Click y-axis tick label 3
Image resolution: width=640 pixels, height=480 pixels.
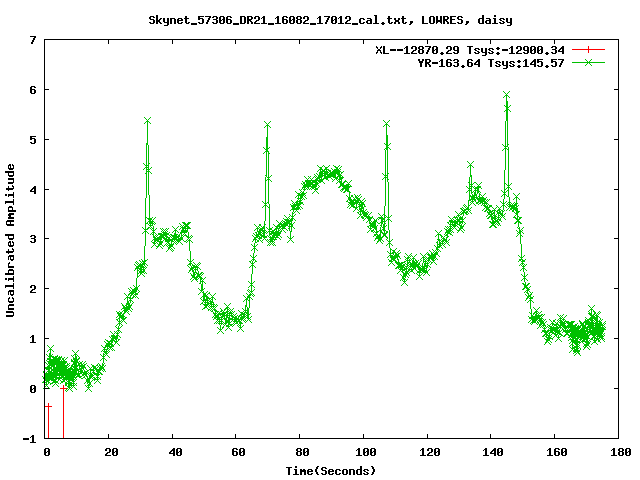click(x=33, y=239)
